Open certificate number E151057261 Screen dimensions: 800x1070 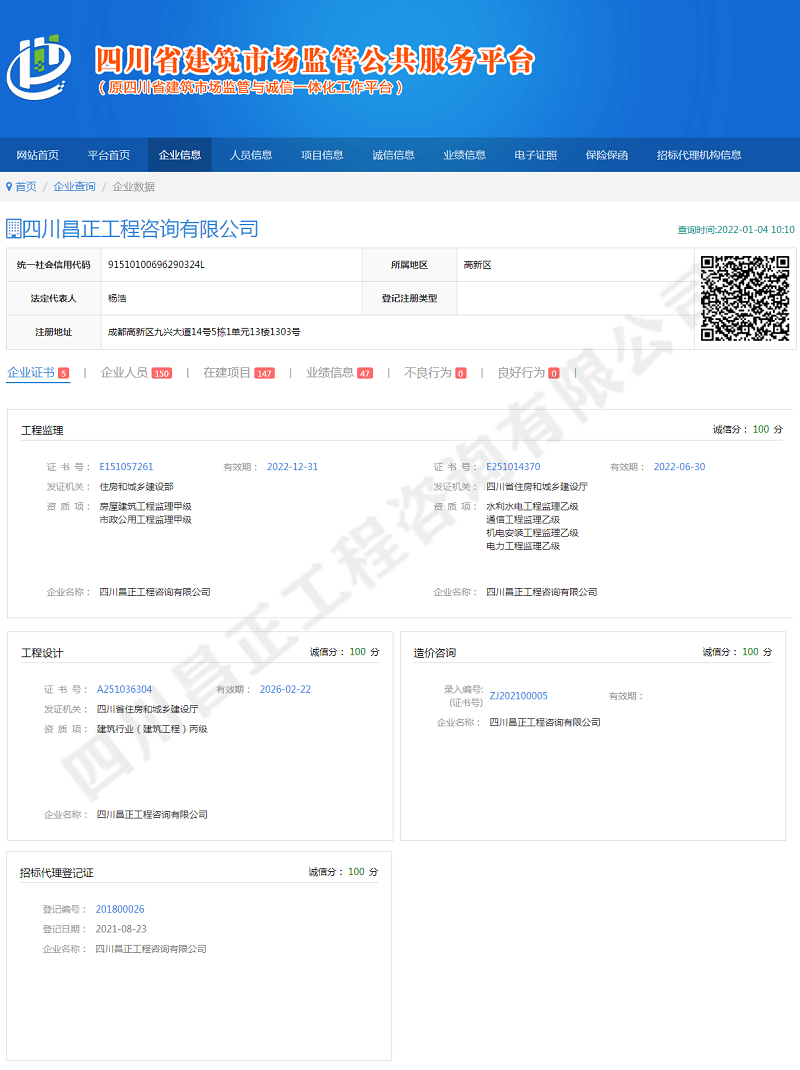click(x=126, y=467)
